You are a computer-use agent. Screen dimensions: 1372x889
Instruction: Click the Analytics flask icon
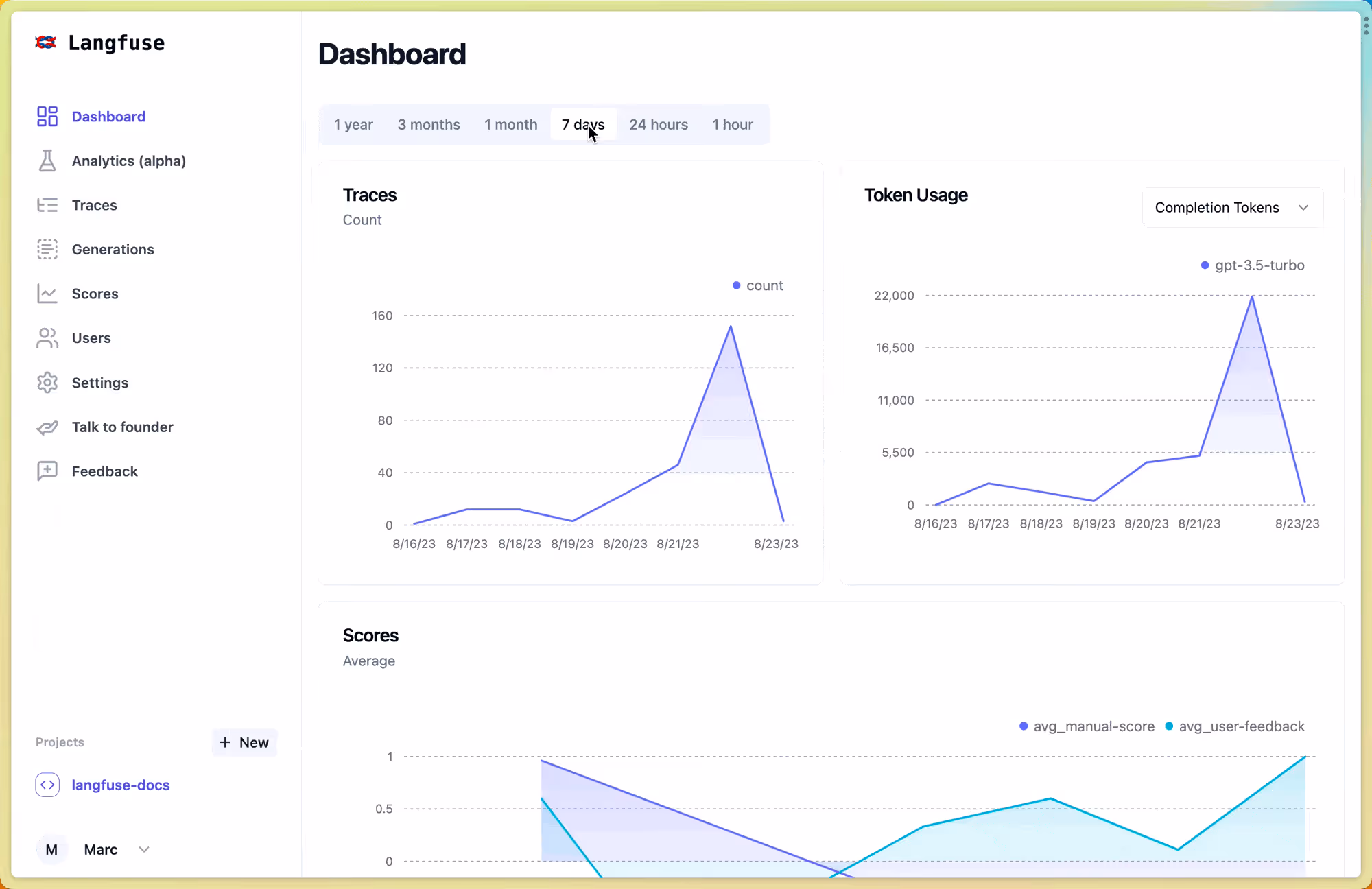click(x=47, y=161)
